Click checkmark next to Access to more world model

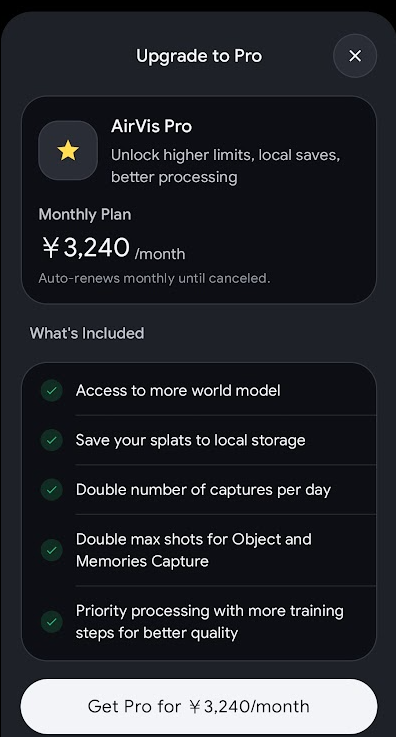point(52,391)
